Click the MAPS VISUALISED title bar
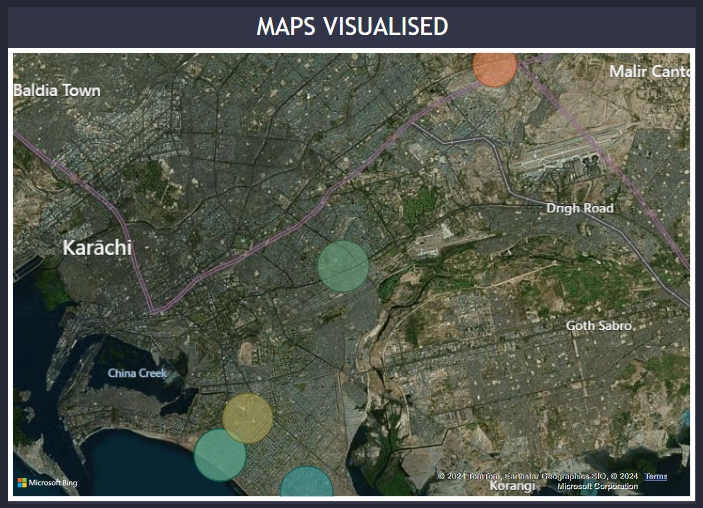The image size is (703, 508). click(x=351, y=26)
